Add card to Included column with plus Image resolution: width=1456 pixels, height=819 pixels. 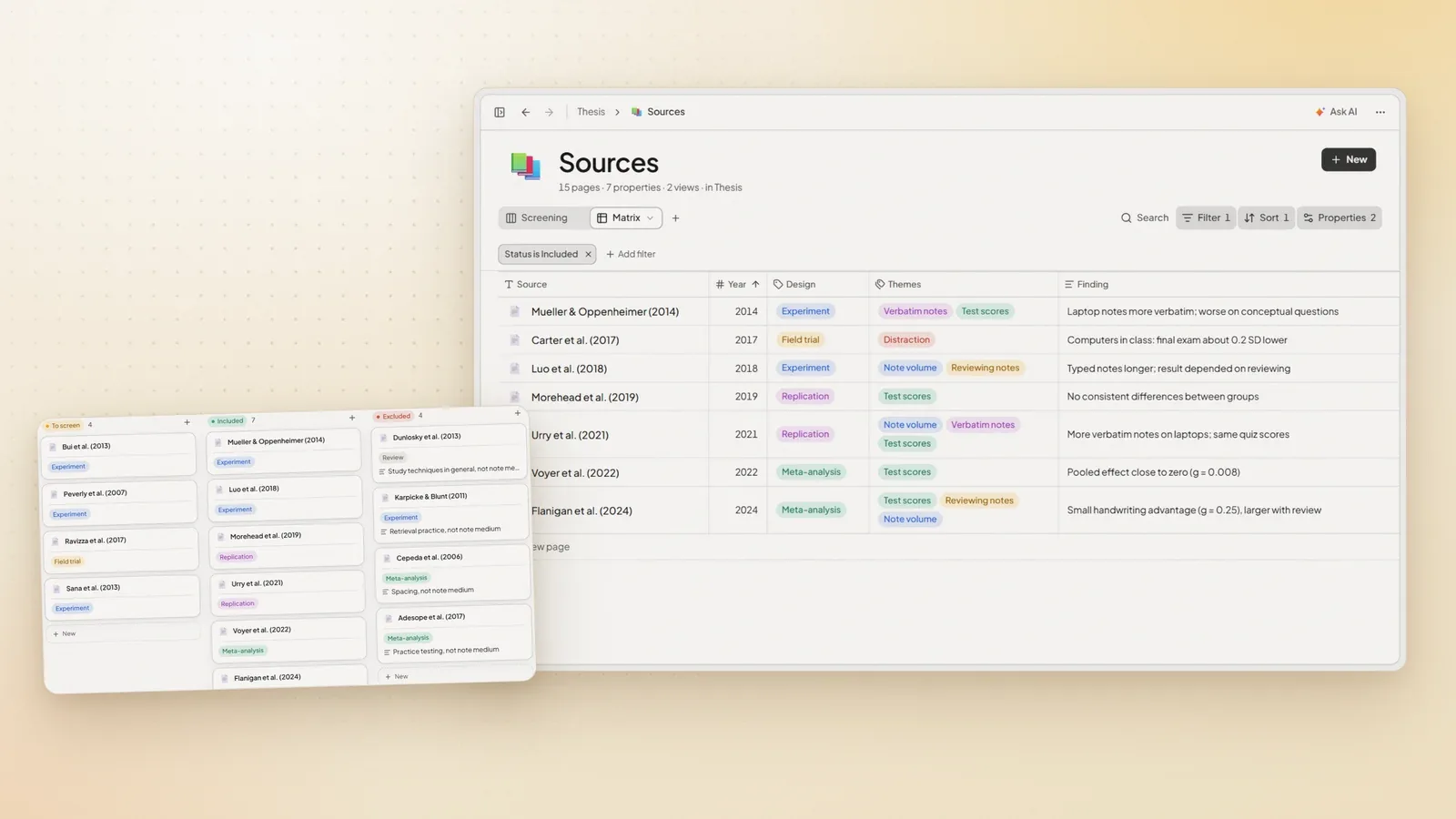tap(352, 418)
